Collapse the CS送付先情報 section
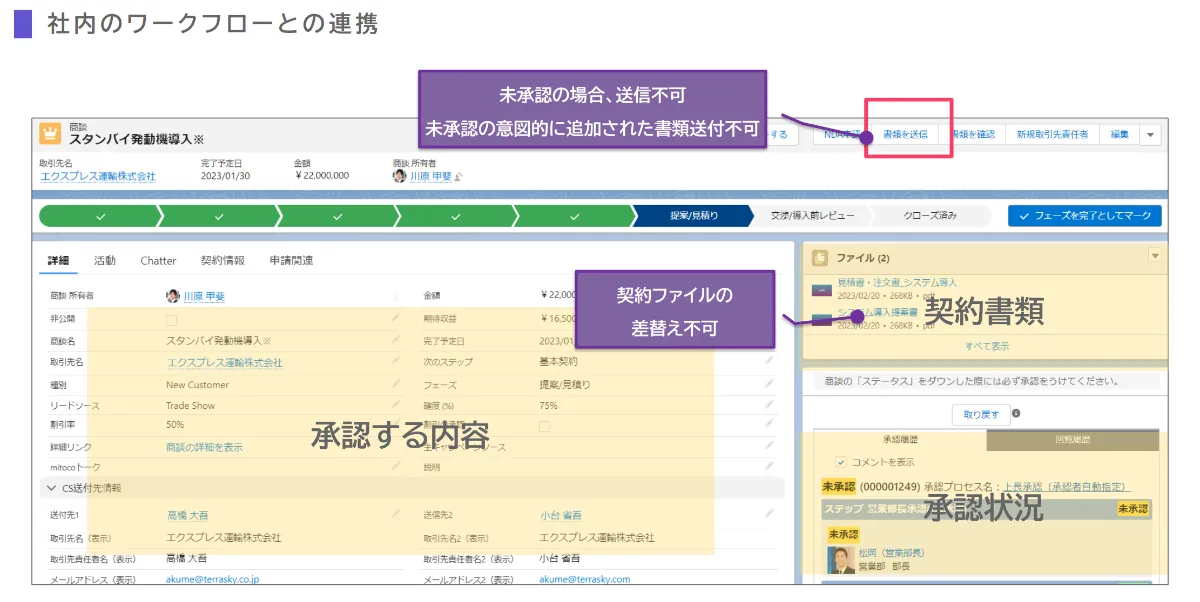The height and width of the screenshot is (602, 1200). (x=52, y=488)
